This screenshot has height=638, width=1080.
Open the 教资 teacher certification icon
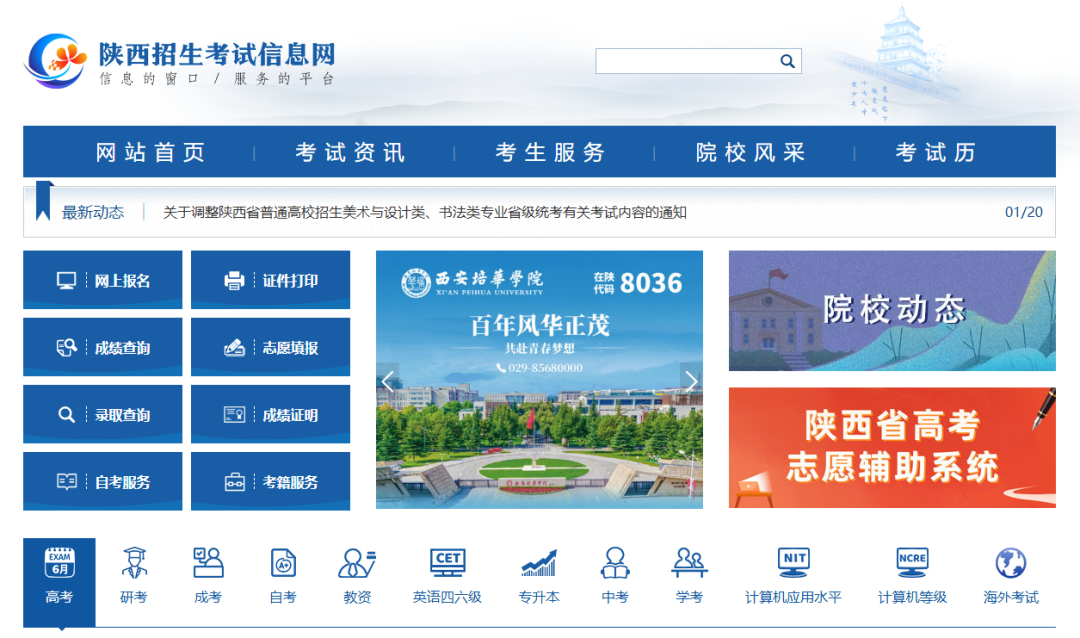[357, 575]
